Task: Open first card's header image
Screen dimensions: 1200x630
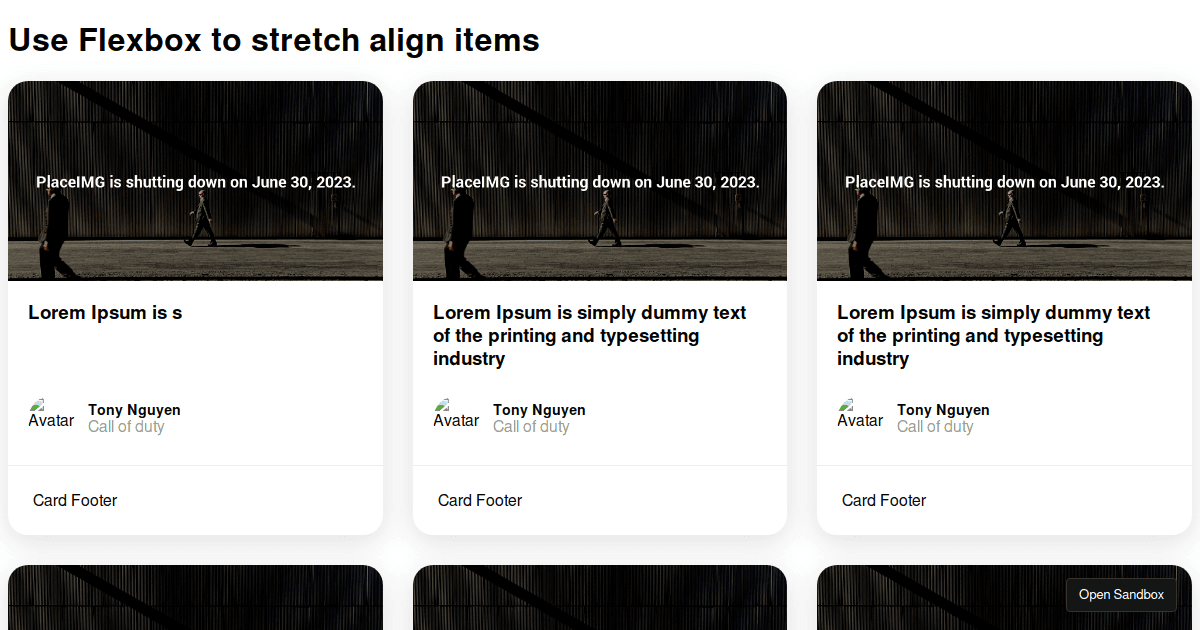Action: 195,181
